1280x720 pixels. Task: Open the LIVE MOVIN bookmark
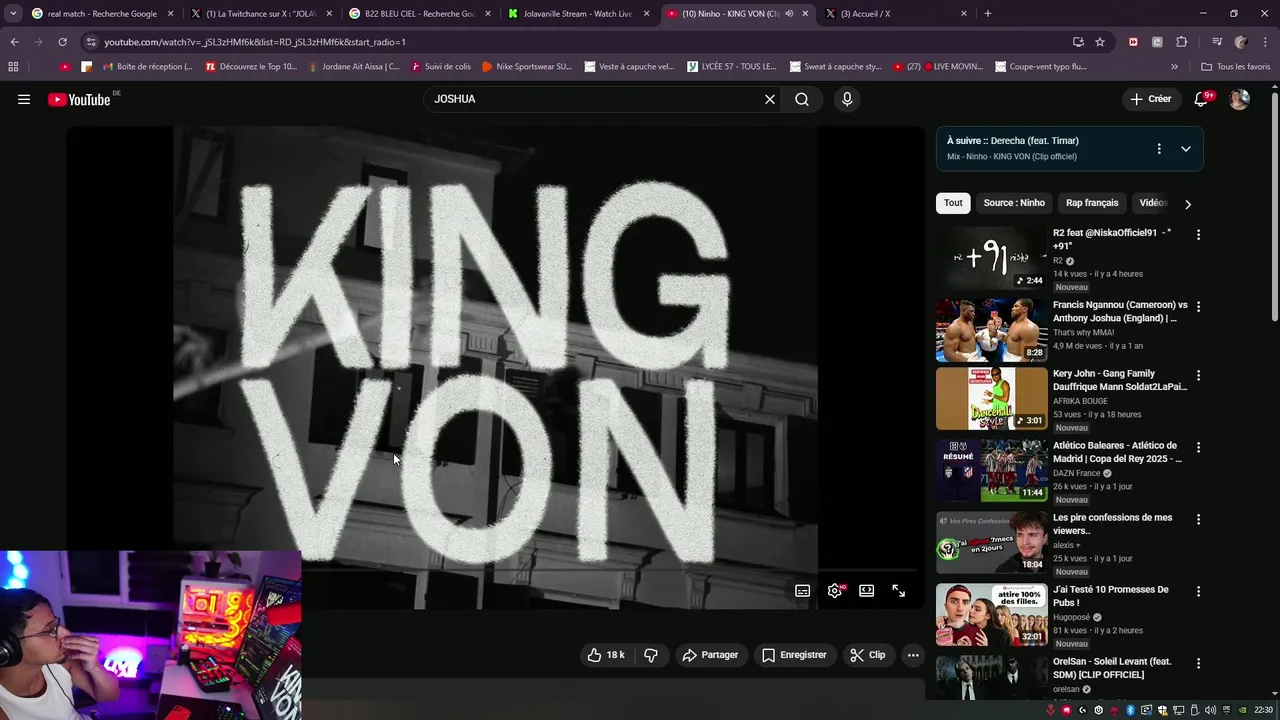point(938,67)
